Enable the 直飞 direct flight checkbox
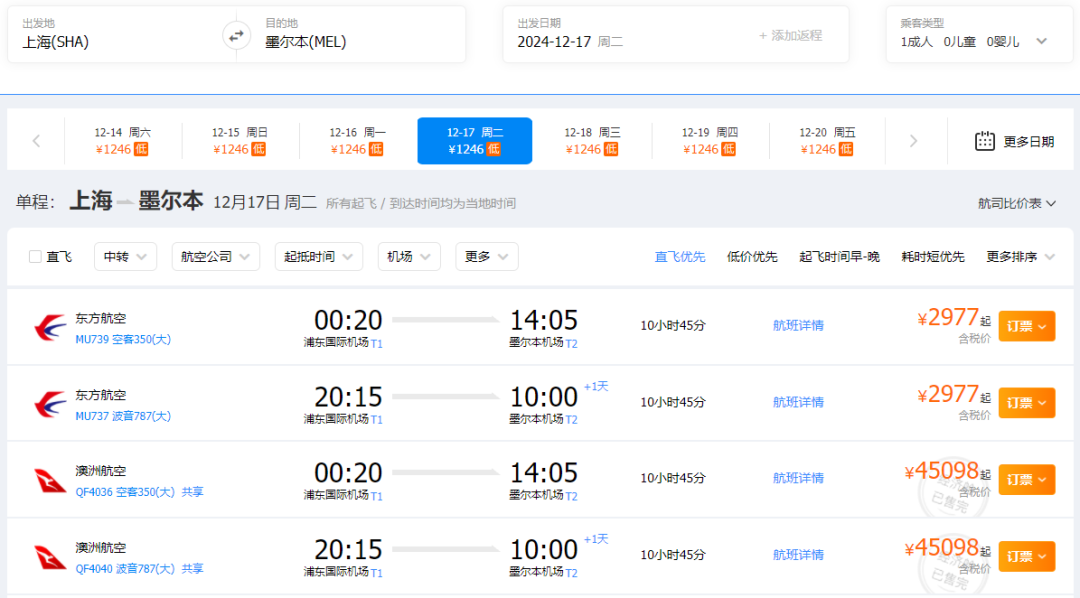 (x=36, y=257)
